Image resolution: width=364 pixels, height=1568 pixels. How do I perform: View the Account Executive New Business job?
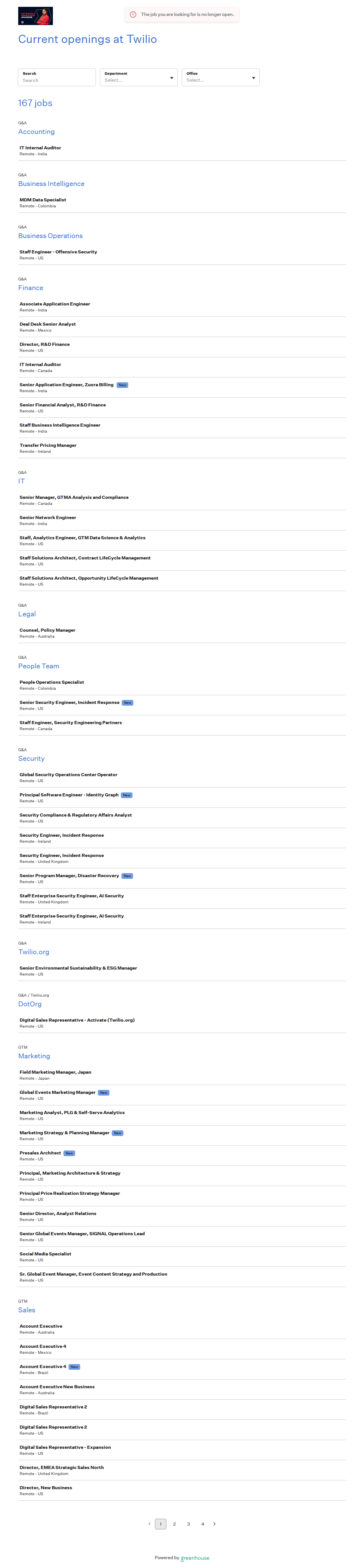point(182,1389)
